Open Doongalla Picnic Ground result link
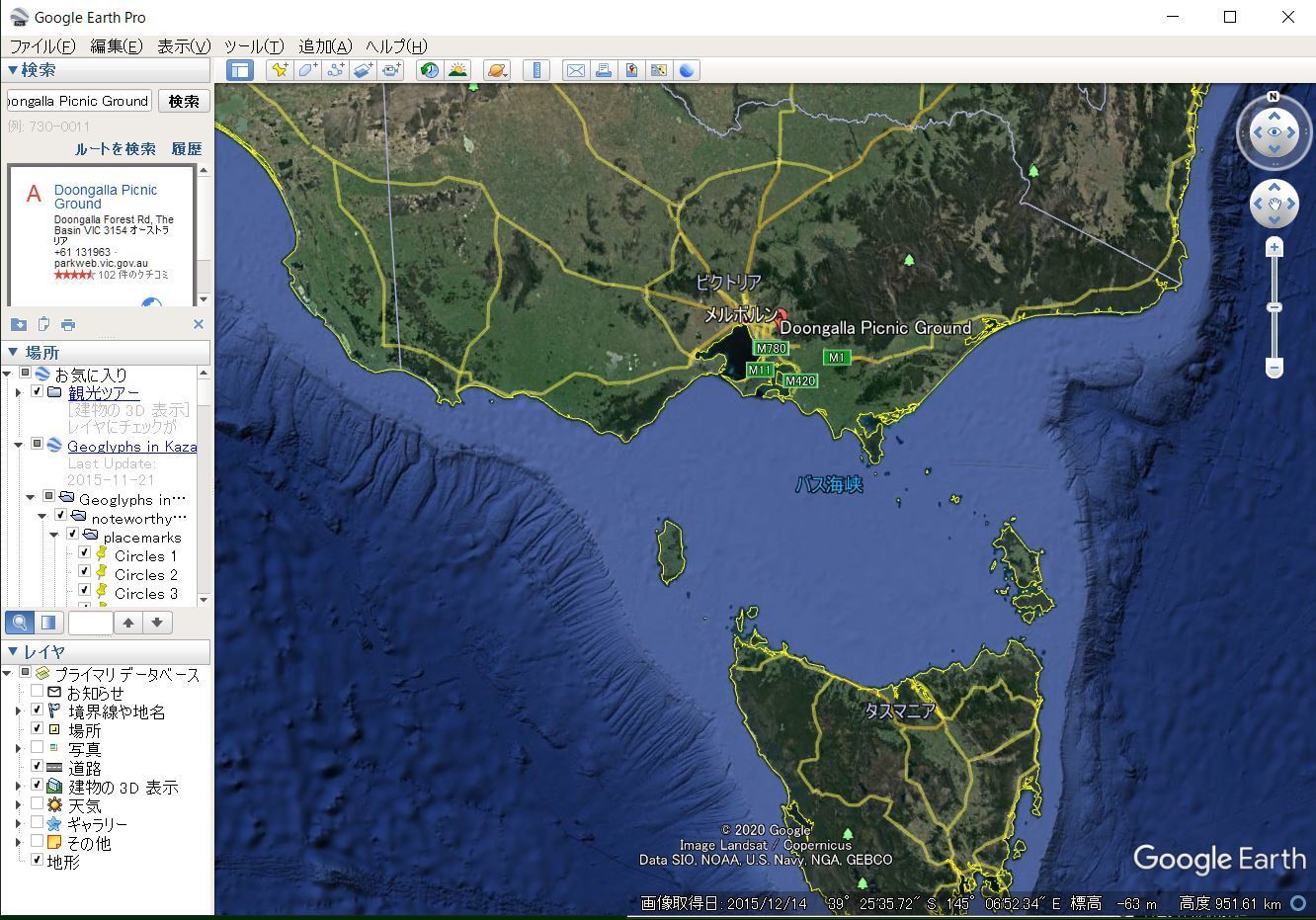1316x920 pixels. coord(106,197)
